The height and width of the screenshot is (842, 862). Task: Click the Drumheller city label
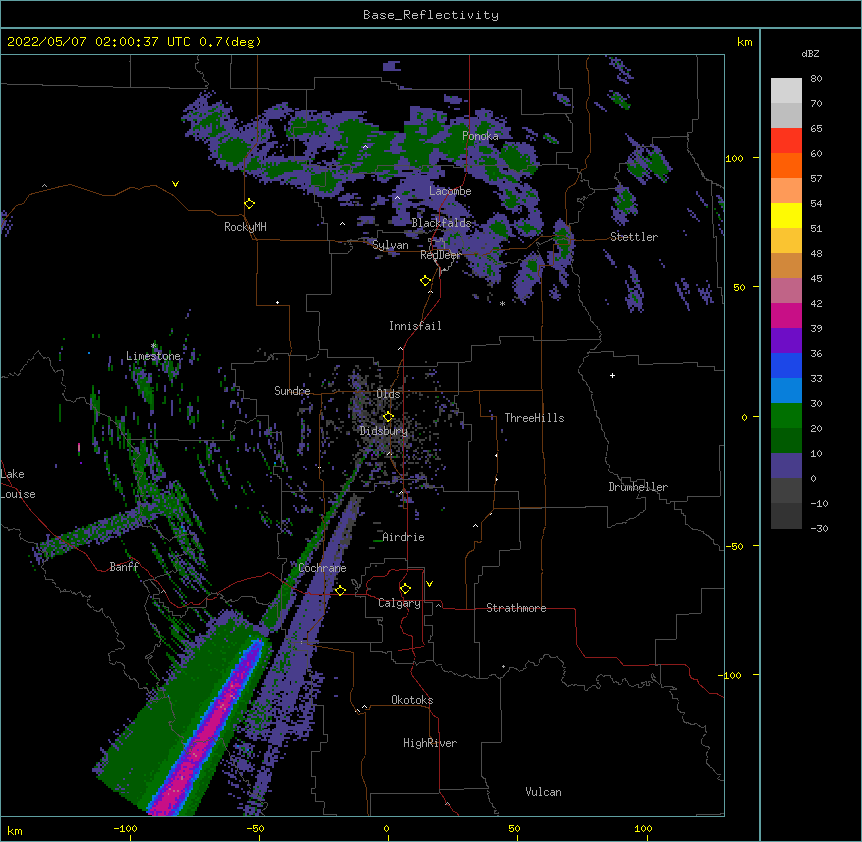tap(638, 487)
